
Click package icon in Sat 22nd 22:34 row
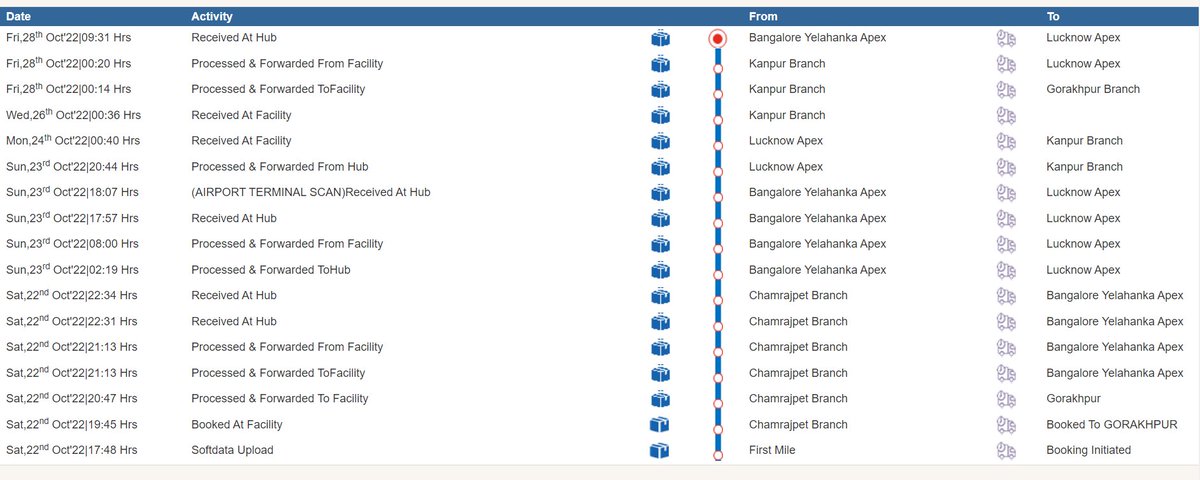tap(660, 296)
